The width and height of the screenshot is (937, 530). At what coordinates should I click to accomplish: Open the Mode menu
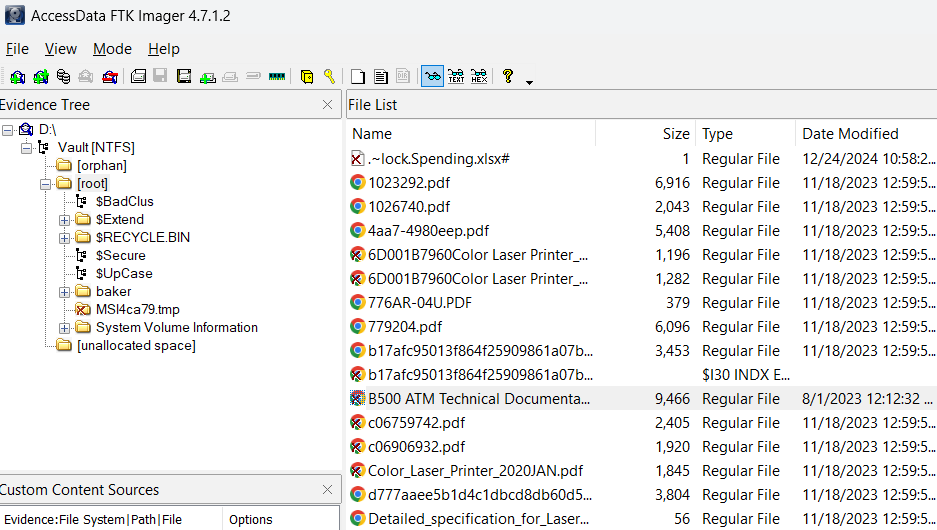coord(112,49)
